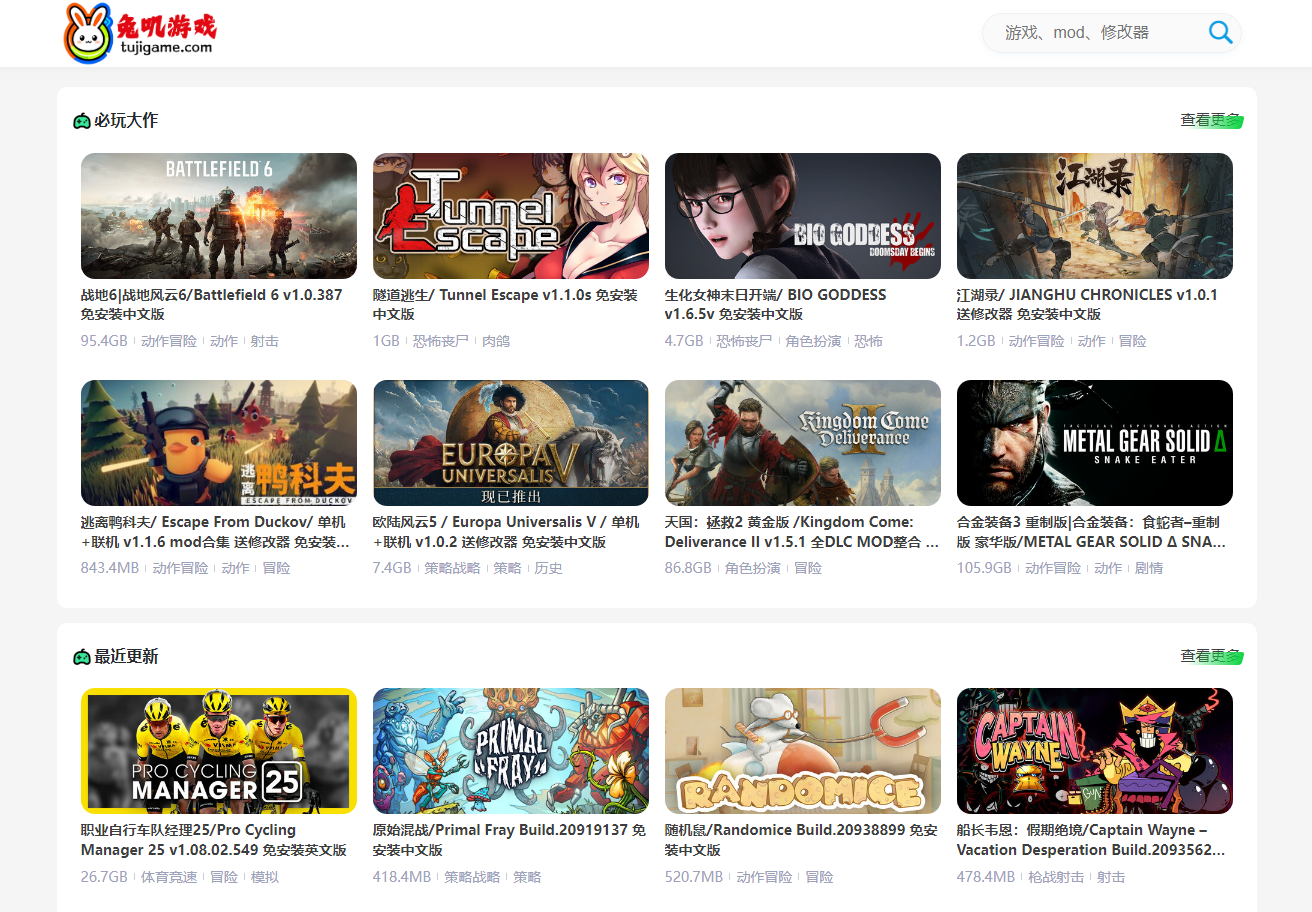This screenshot has height=912, width=1312.
Task: View more in the 最近更新 section
Action: pos(1211,656)
